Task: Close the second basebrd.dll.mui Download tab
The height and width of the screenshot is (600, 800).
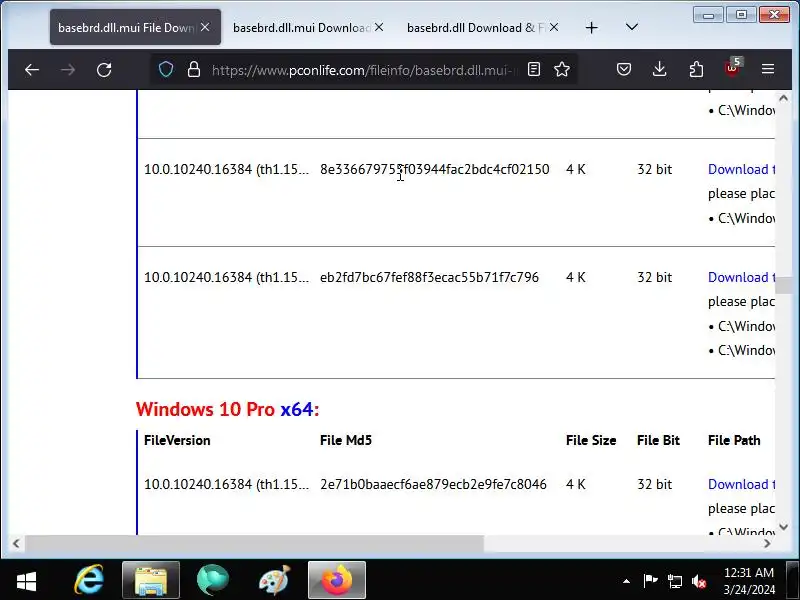Action: click(379, 27)
